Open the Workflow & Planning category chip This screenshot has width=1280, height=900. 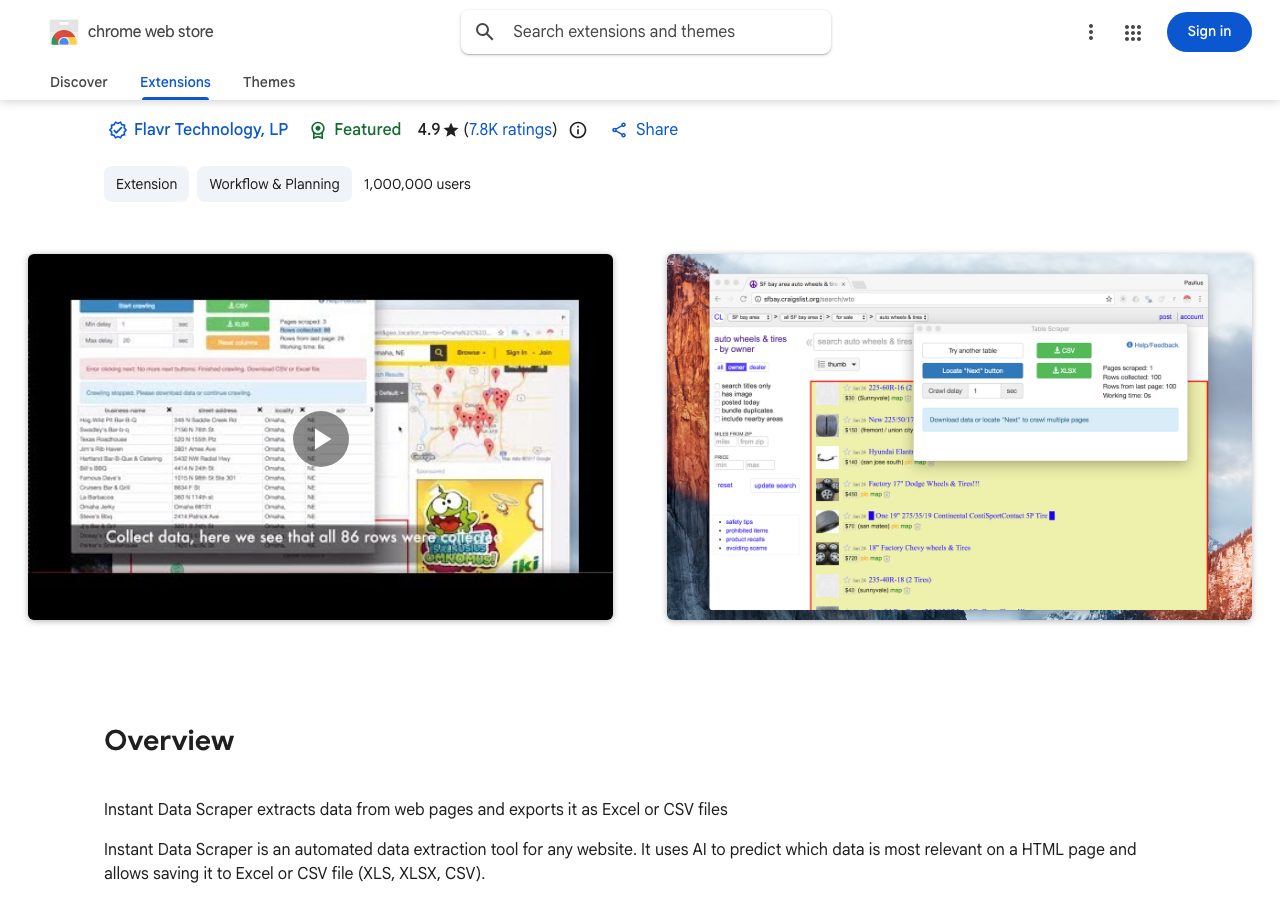click(x=274, y=184)
